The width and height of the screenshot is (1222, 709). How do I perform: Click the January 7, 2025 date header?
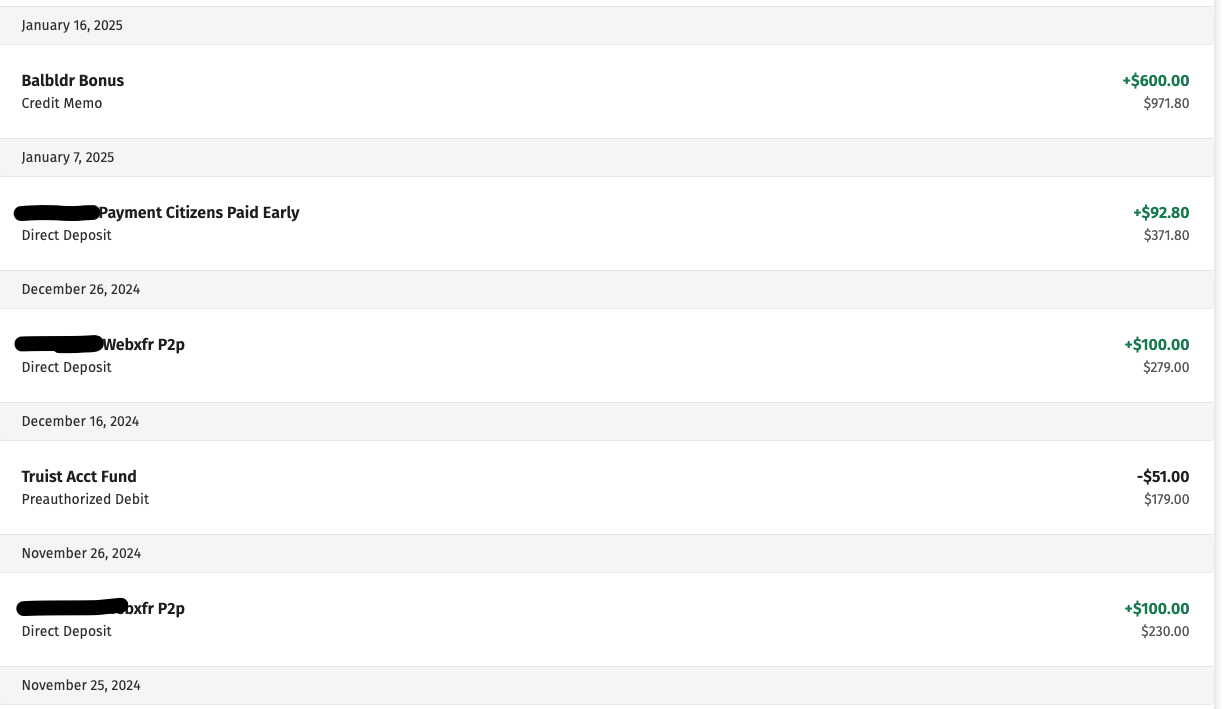pyautogui.click(x=68, y=158)
